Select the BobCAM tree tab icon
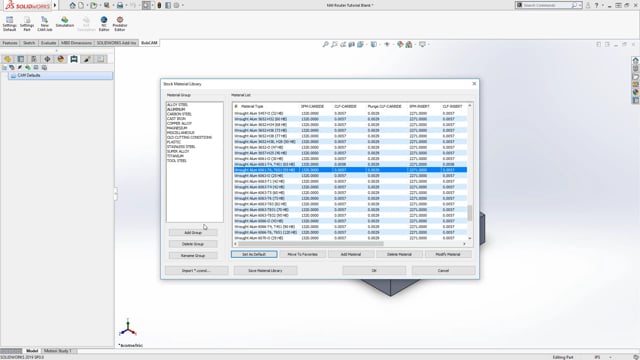 pos(74,59)
